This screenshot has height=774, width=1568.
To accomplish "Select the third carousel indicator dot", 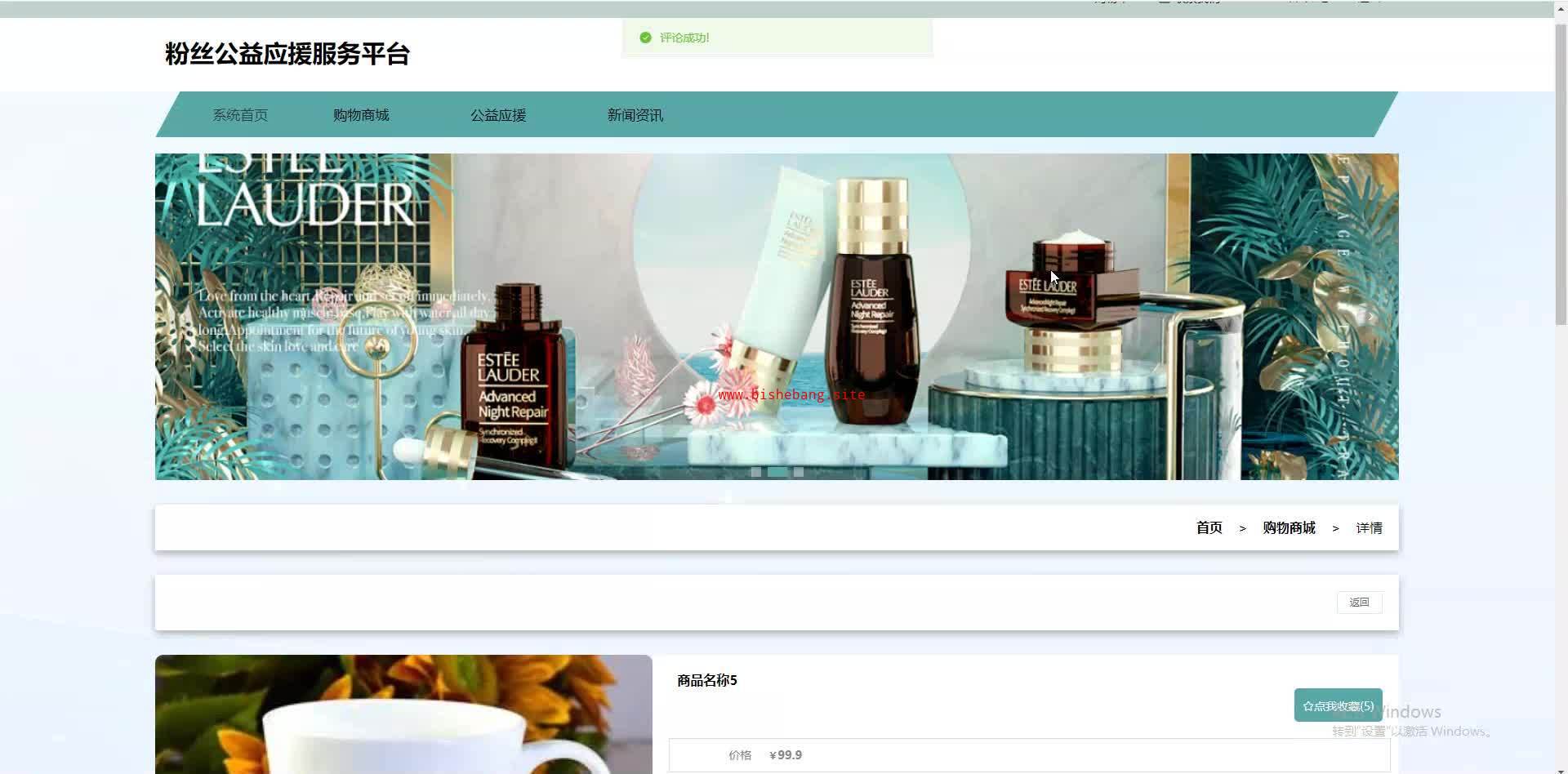I will (799, 472).
